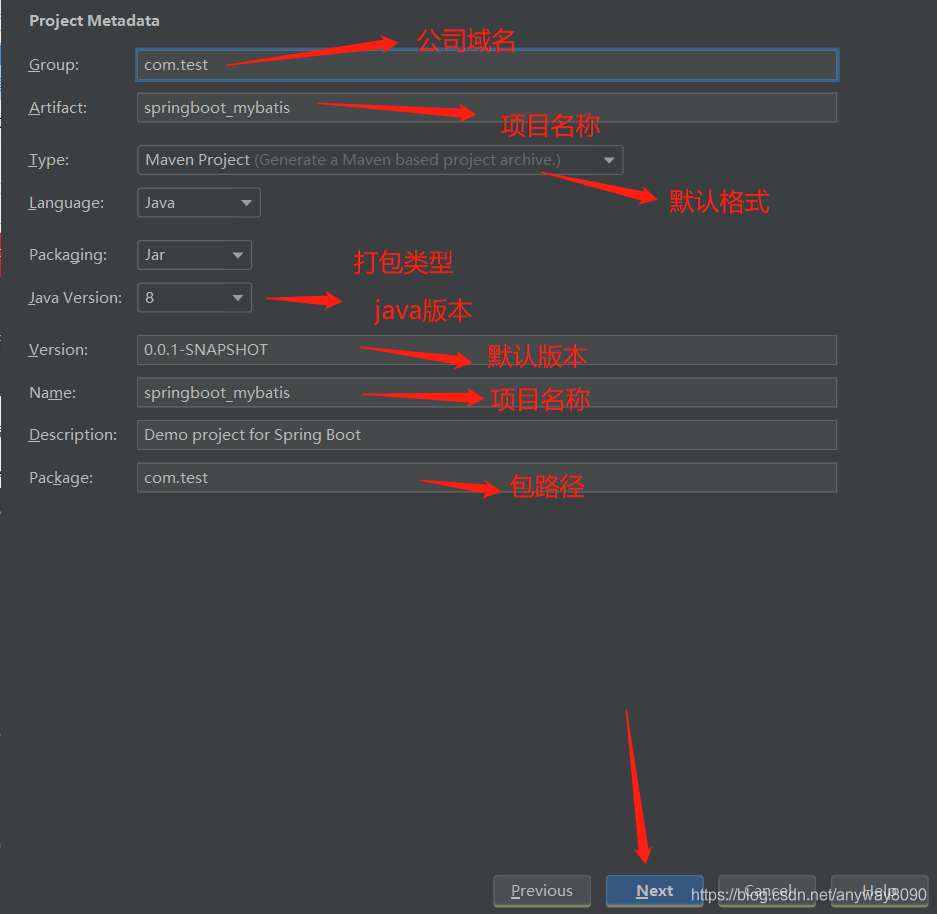
Task: Click the Name field showing springboot_mybatis
Action: pyautogui.click(x=486, y=392)
